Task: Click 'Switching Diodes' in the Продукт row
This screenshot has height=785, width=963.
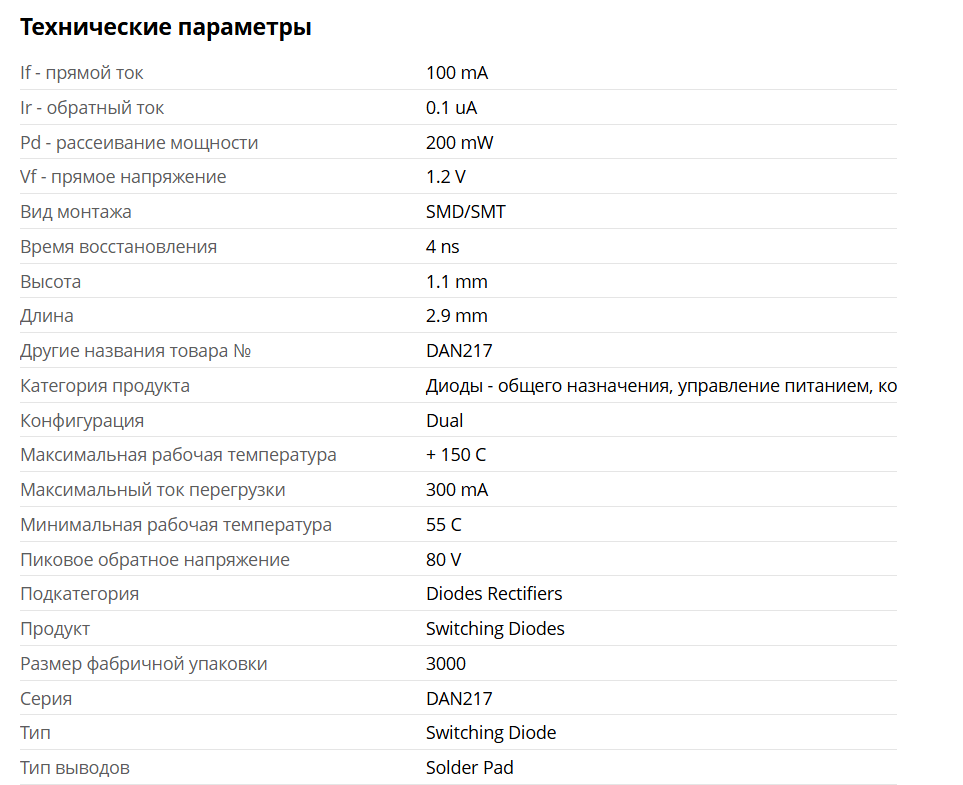Action: [495, 629]
